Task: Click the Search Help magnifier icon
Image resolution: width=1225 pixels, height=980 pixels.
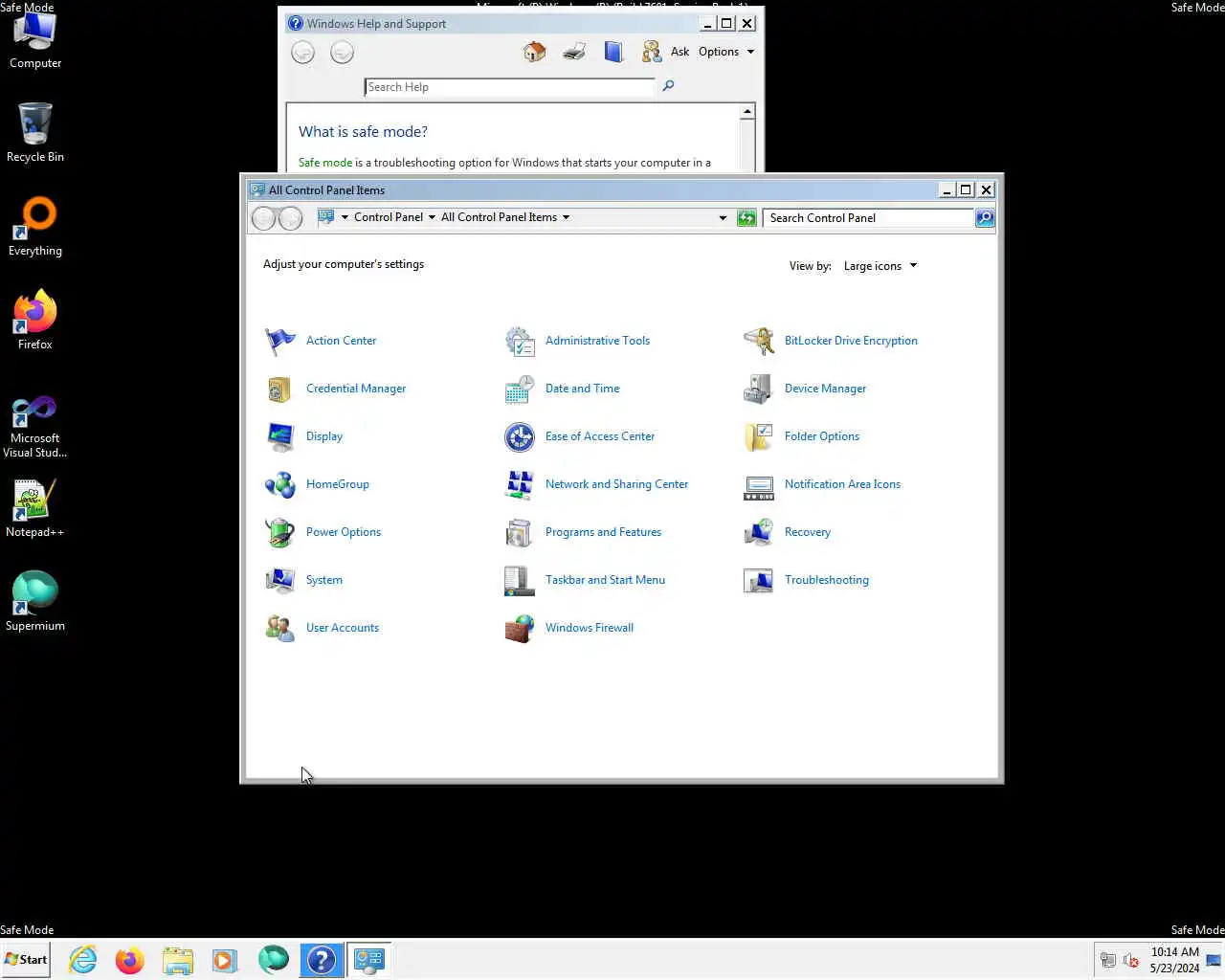Action: tap(668, 86)
